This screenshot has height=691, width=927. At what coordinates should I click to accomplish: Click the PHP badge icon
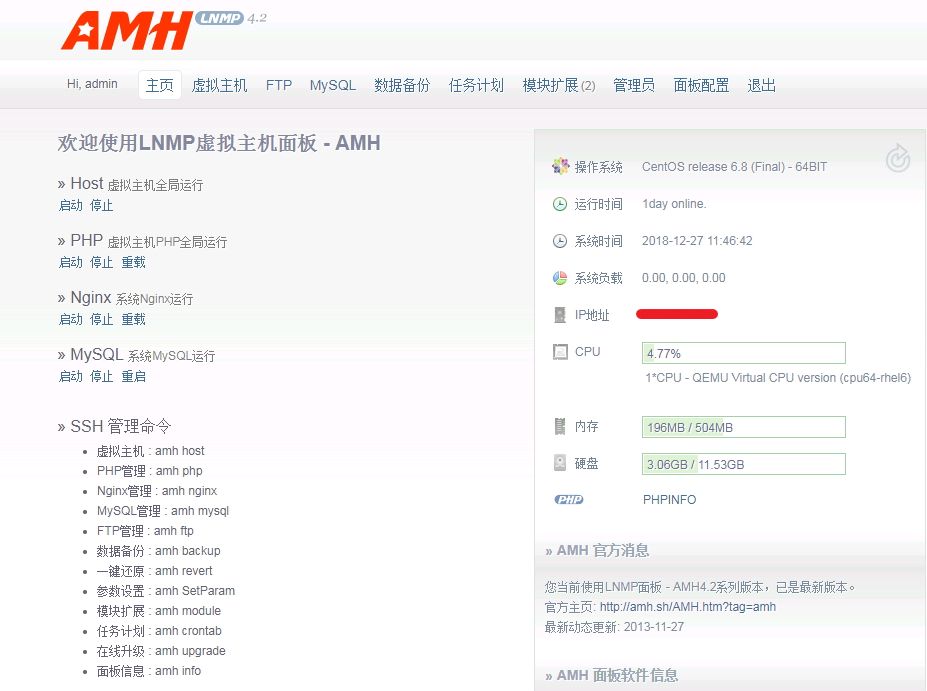[569, 499]
